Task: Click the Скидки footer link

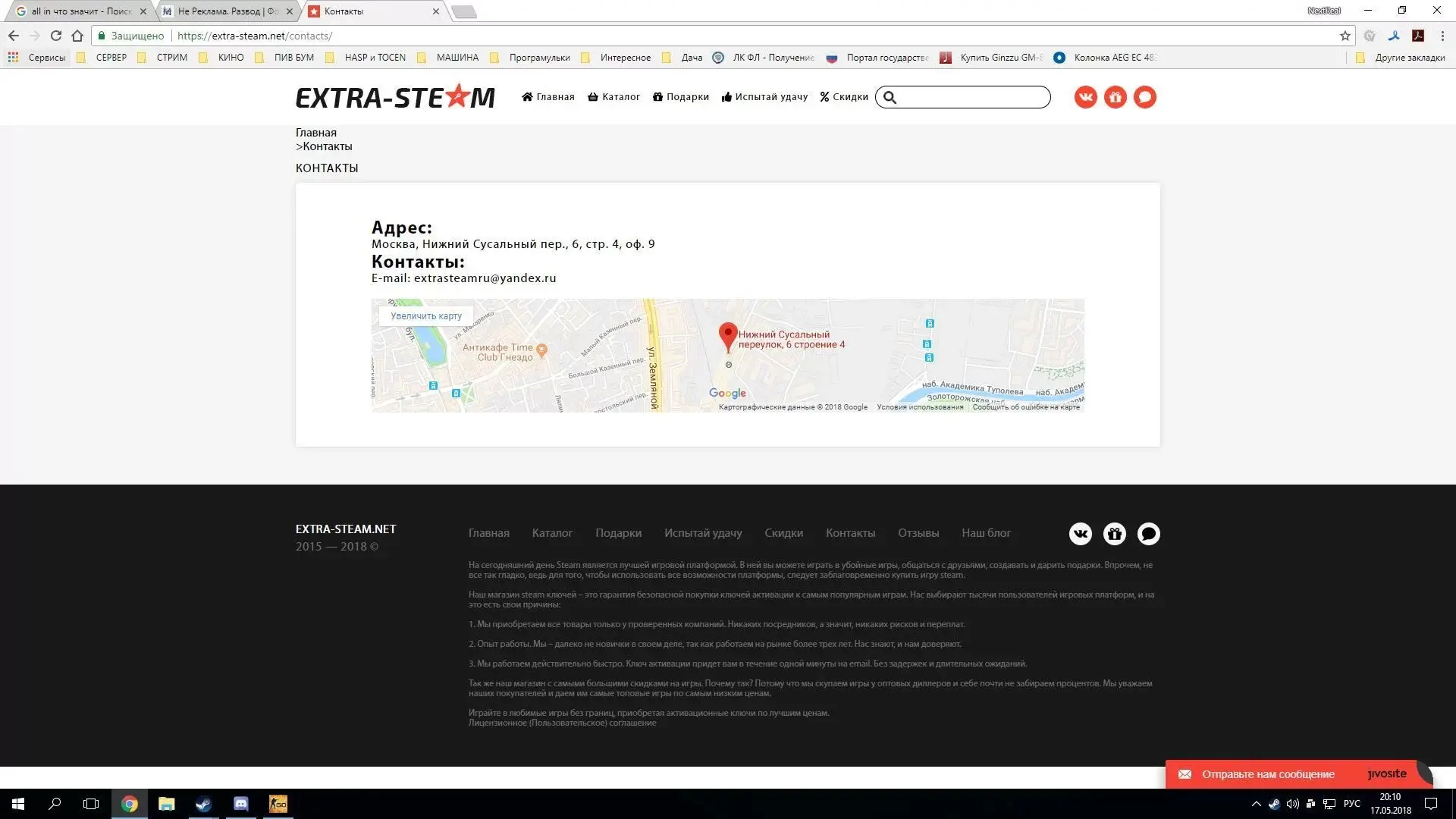Action: point(783,533)
